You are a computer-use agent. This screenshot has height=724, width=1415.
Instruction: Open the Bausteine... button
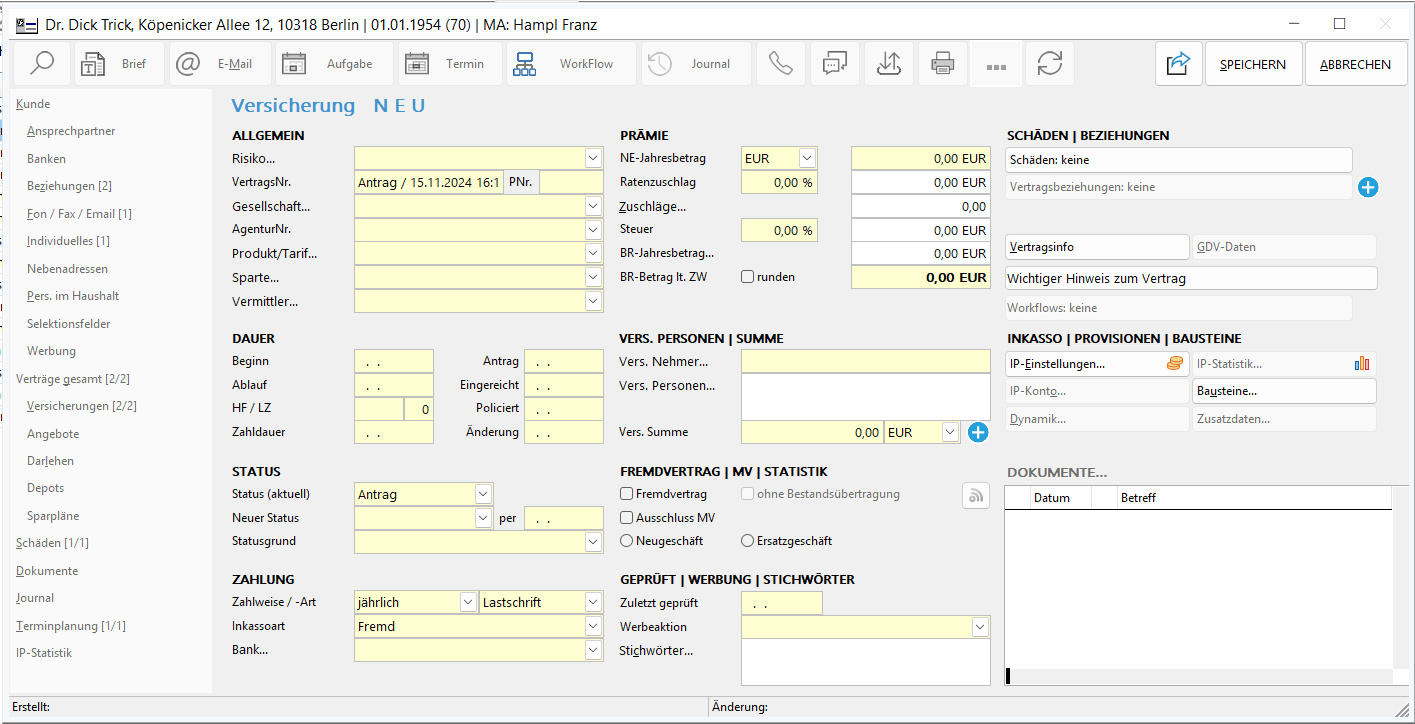(1283, 391)
